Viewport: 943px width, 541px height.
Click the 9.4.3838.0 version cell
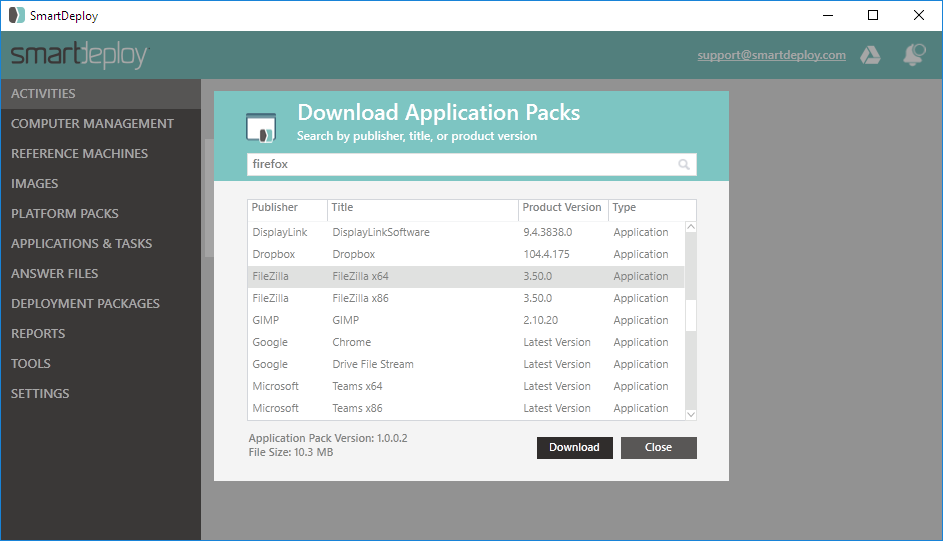click(x=547, y=233)
